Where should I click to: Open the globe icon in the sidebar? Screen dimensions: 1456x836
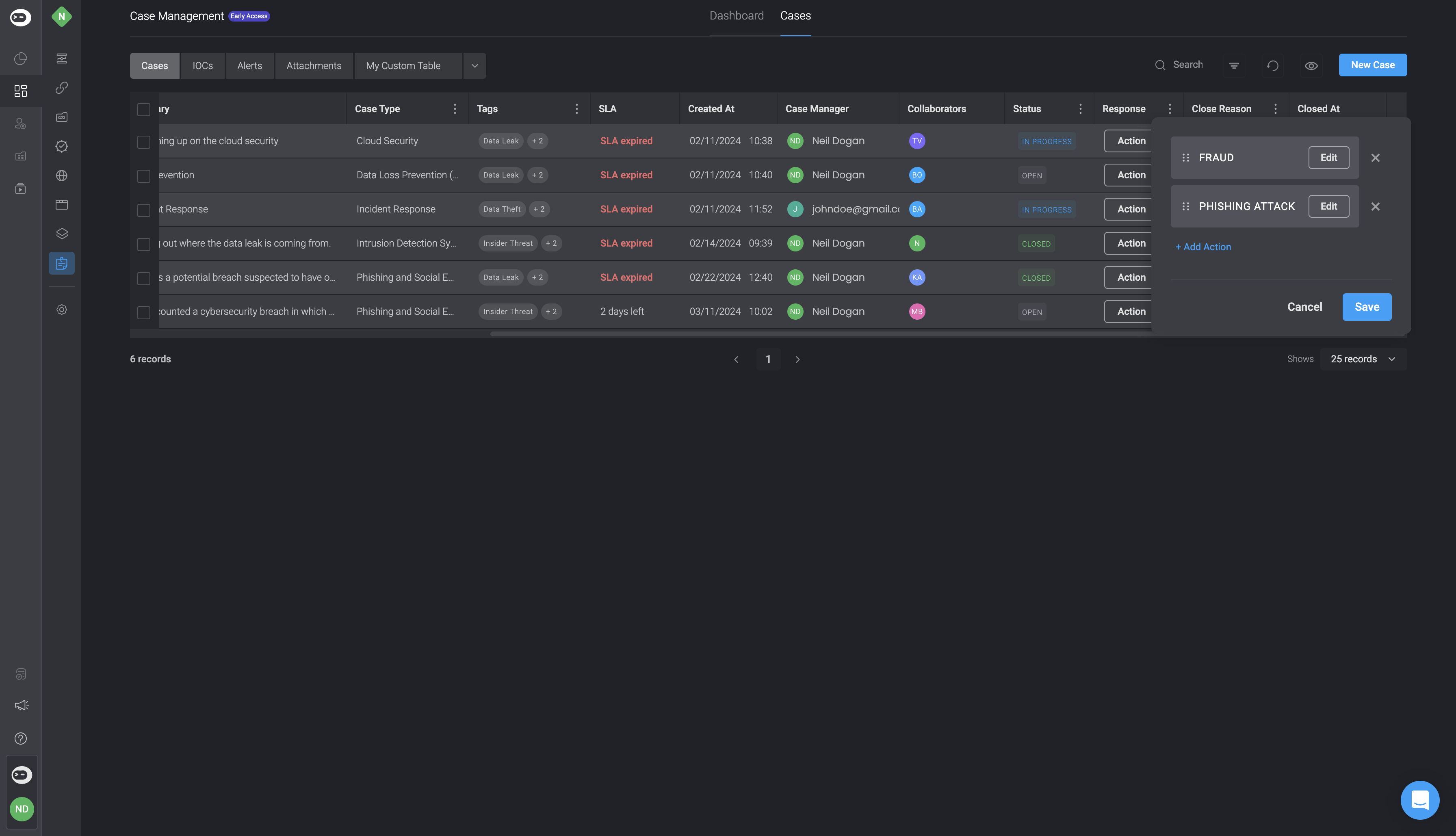coord(61,176)
